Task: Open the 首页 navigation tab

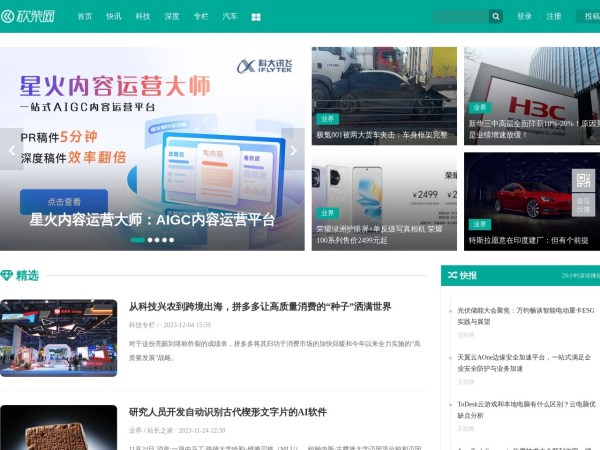Action: [85, 17]
